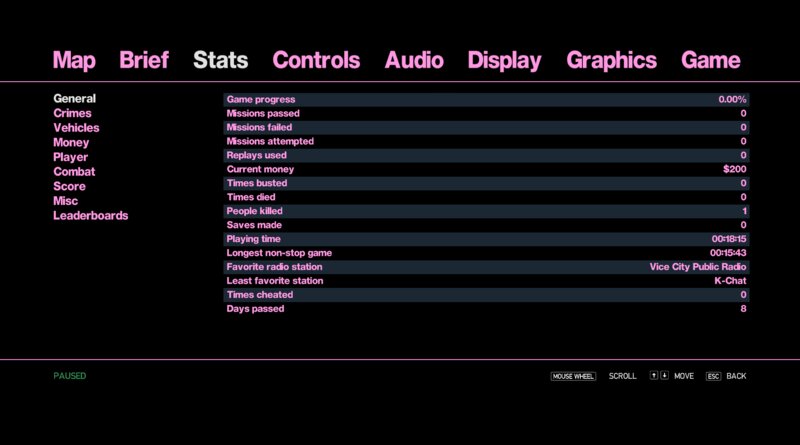Viewport: 800px width, 445px height.
Task: View the Money stats category
Action: point(71,142)
